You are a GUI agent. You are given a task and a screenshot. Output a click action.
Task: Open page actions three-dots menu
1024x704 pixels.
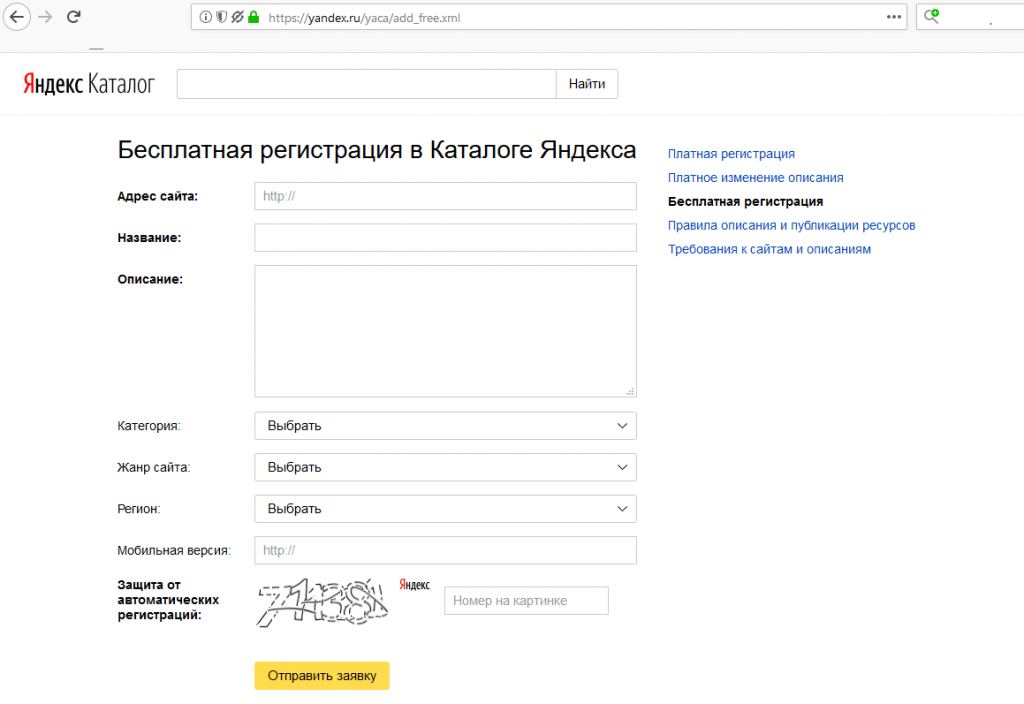tap(893, 18)
